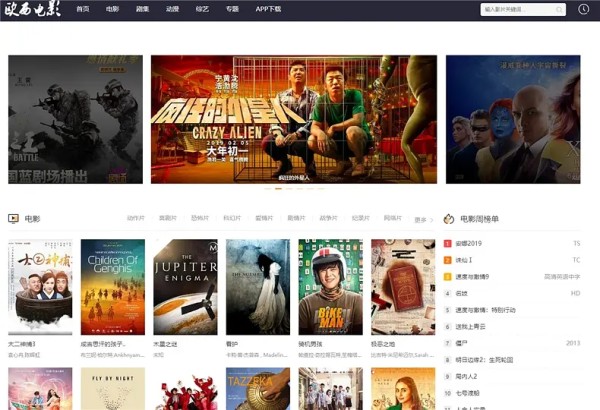Open the white-dress ghost movie poster

click(x=258, y=287)
